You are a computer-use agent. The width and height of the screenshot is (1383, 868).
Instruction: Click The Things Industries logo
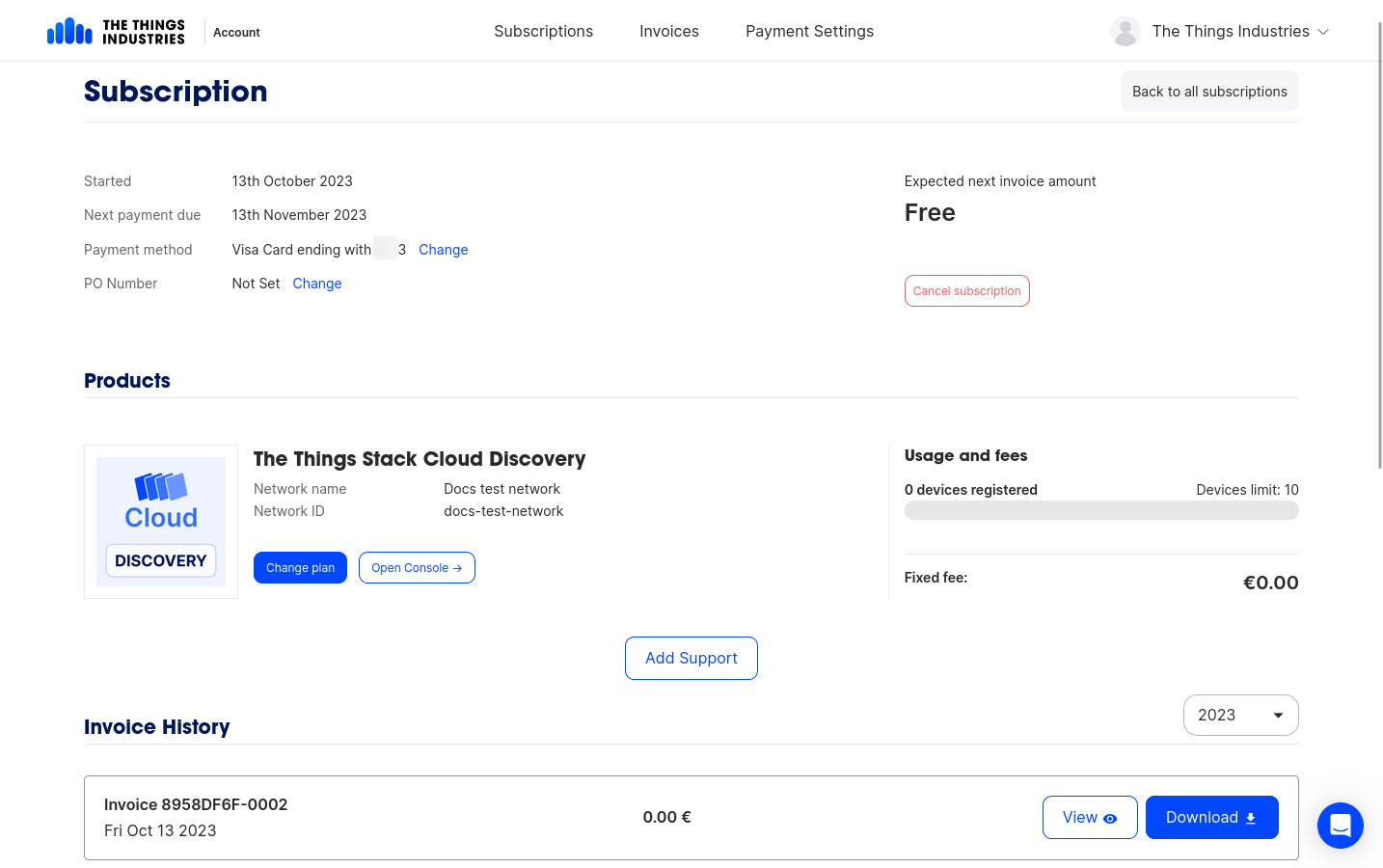tap(116, 30)
